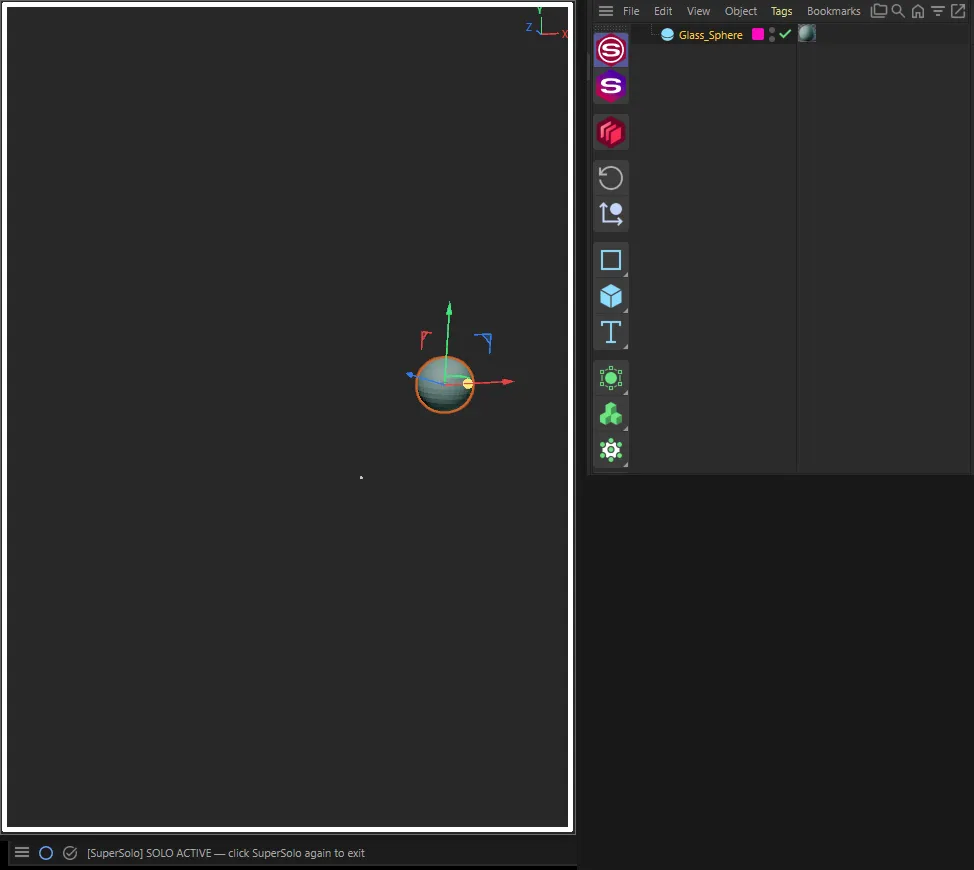Screen dimensions: 974x870
Task: Expand the Text tool flyout arrow
Action: (626, 347)
